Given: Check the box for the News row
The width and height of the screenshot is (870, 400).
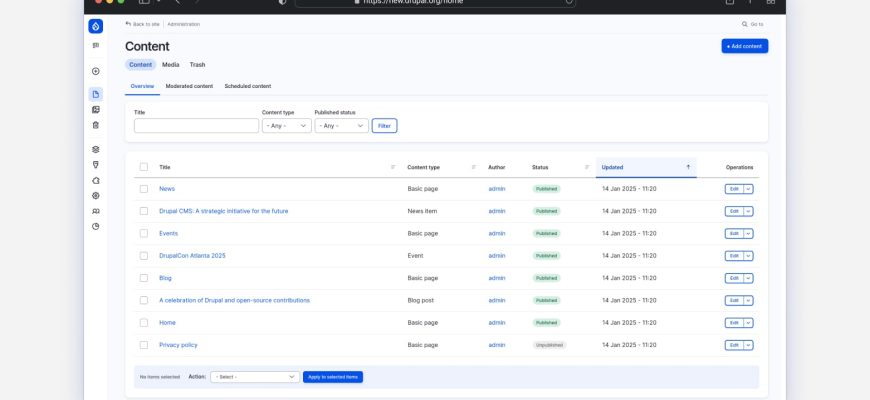Looking at the screenshot, I should point(144,189).
